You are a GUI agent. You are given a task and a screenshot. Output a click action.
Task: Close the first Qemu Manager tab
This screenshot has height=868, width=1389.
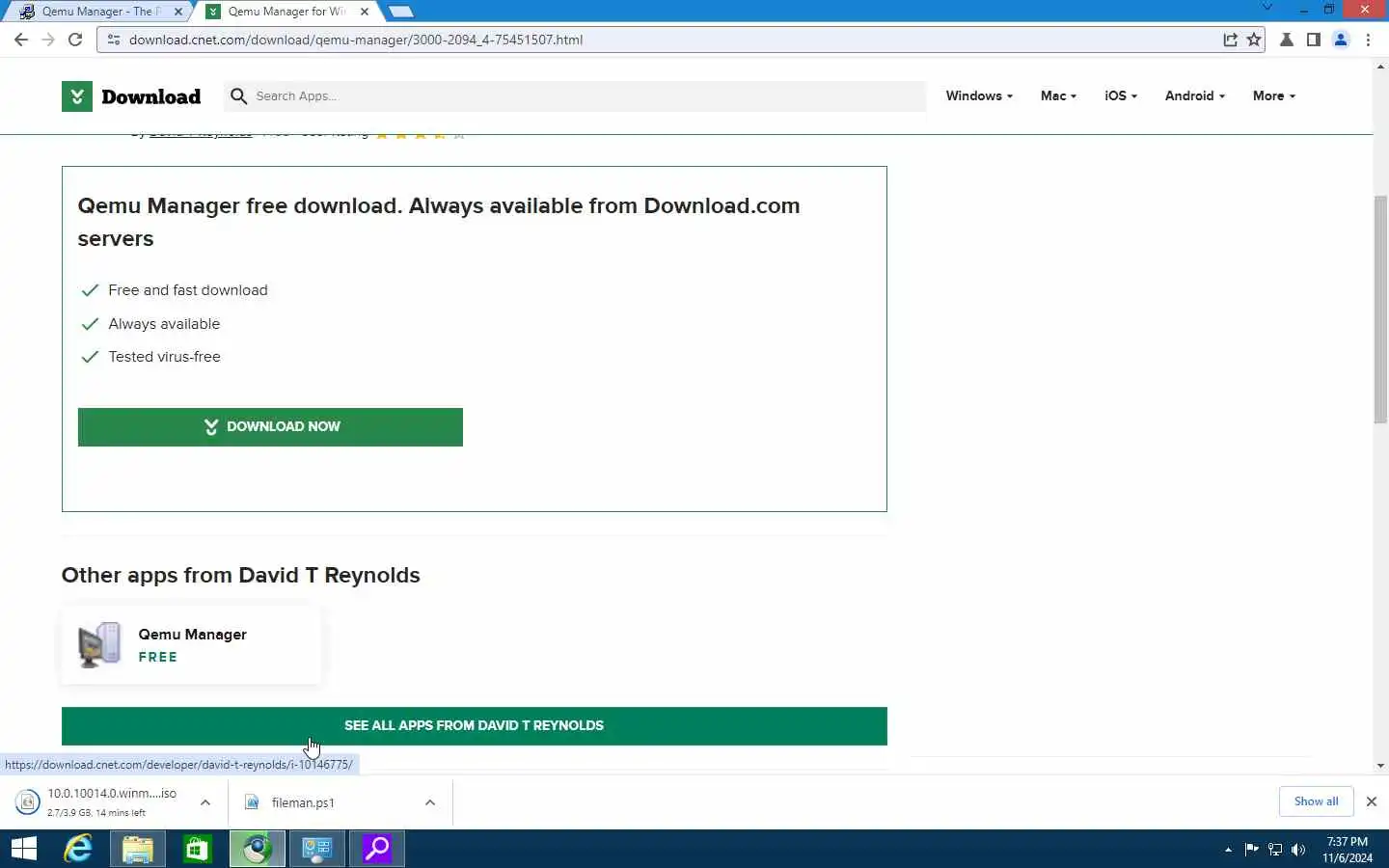tap(177, 12)
